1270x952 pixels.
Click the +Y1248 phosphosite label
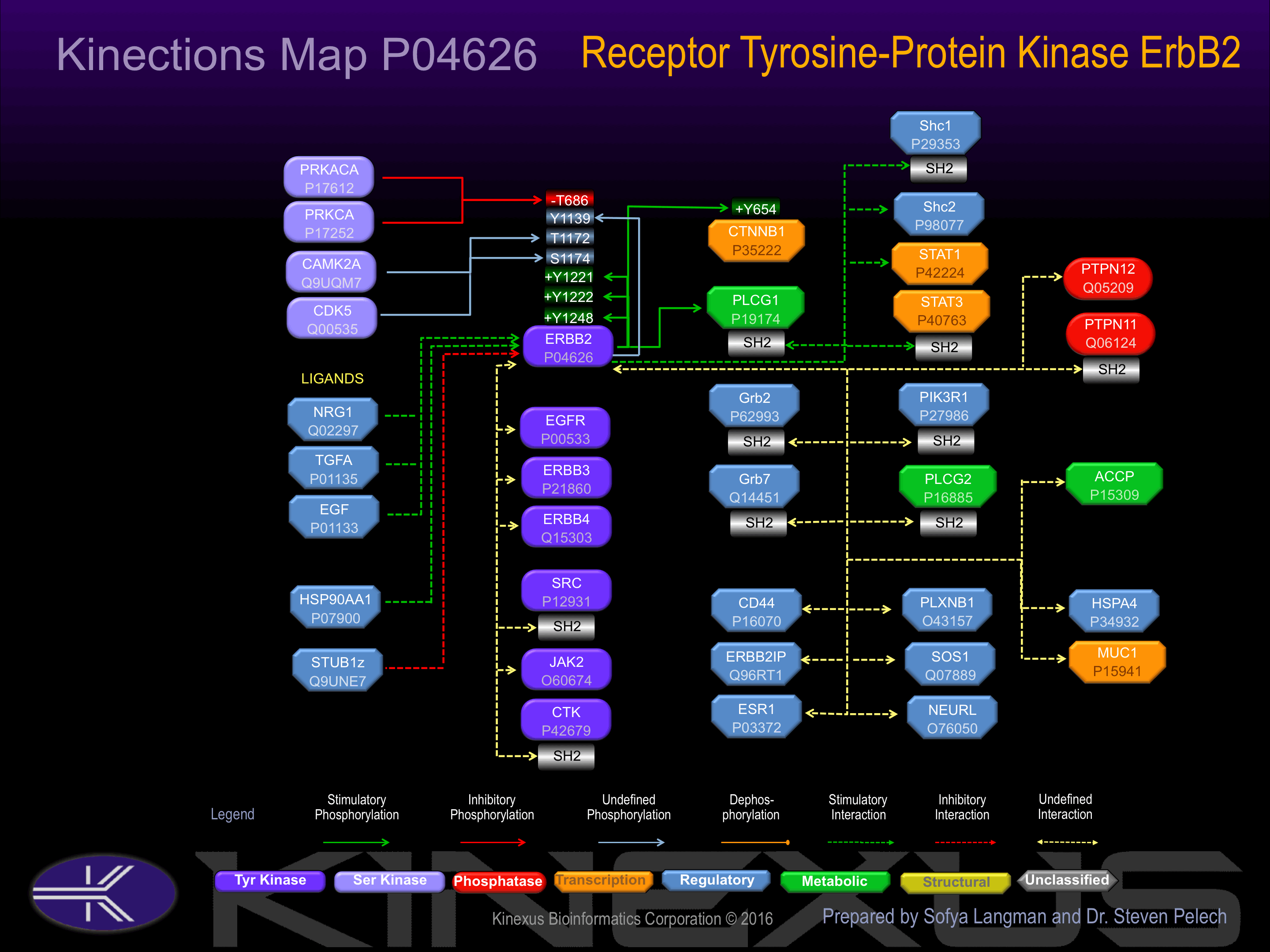click(x=568, y=317)
